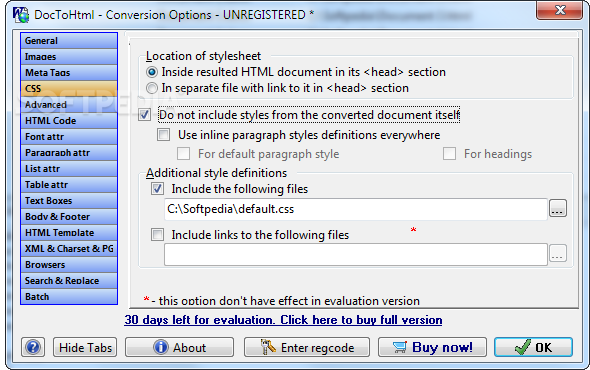Open the General tab
Screen dimensions: 590x370
point(69,41)
